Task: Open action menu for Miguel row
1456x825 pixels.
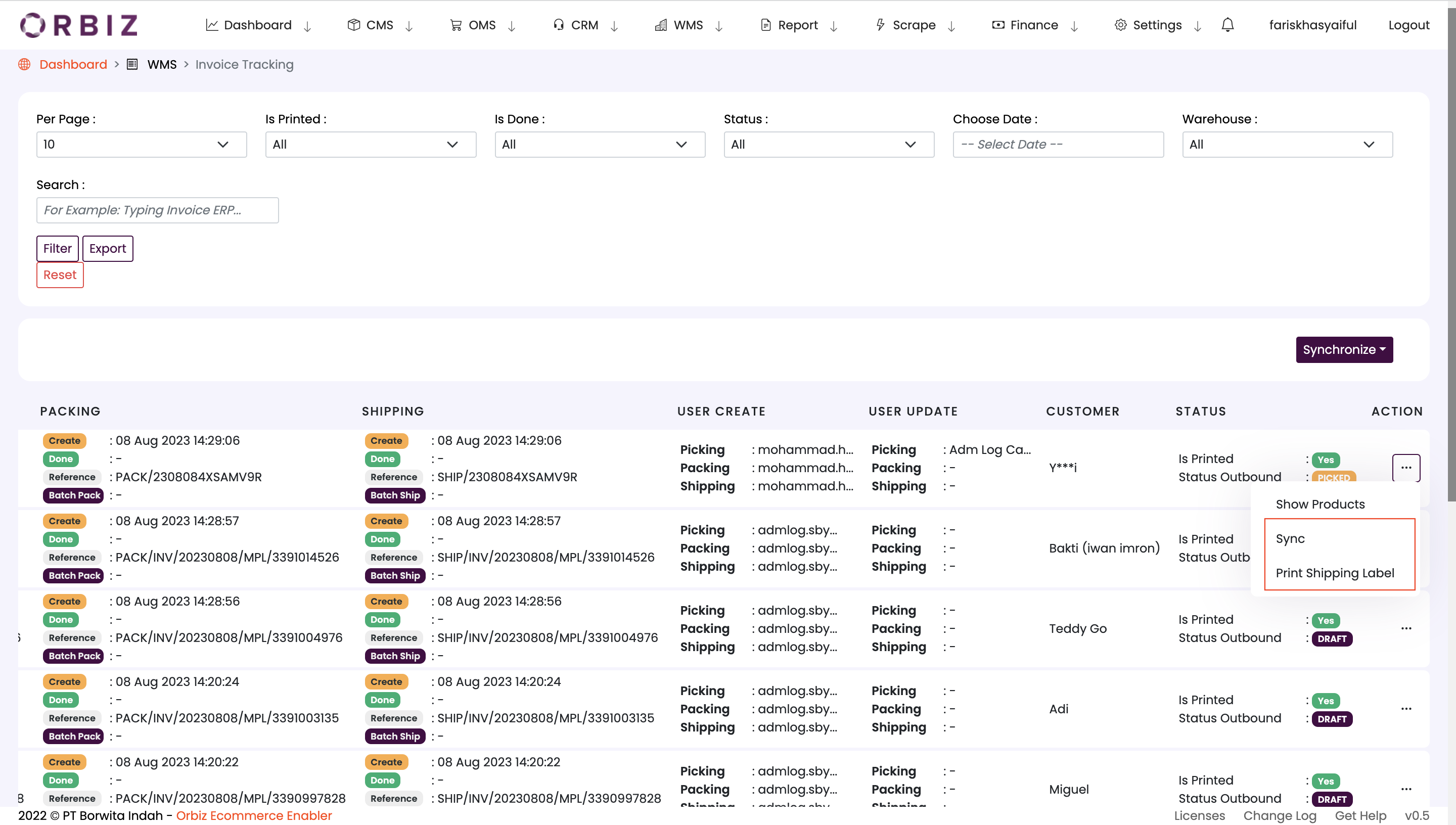Action: [1406, 789]
